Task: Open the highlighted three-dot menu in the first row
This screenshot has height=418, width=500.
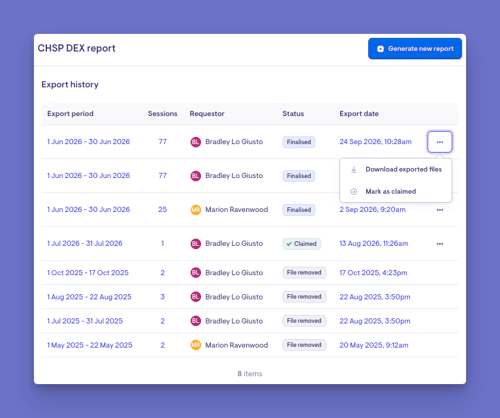Action: click(x=440, y=142)
